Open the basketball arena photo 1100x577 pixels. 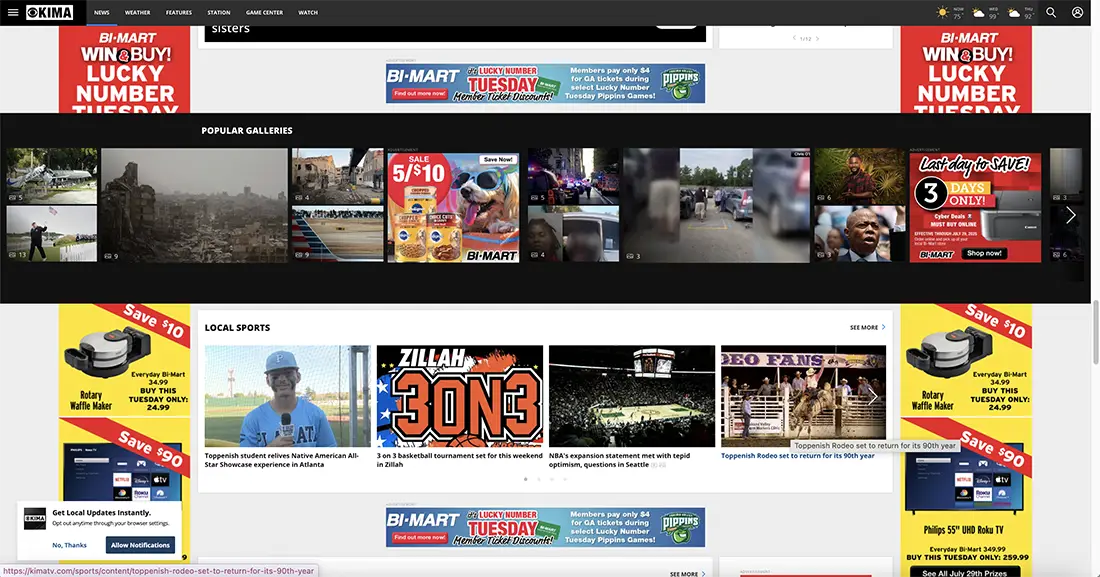click(632, 396)
